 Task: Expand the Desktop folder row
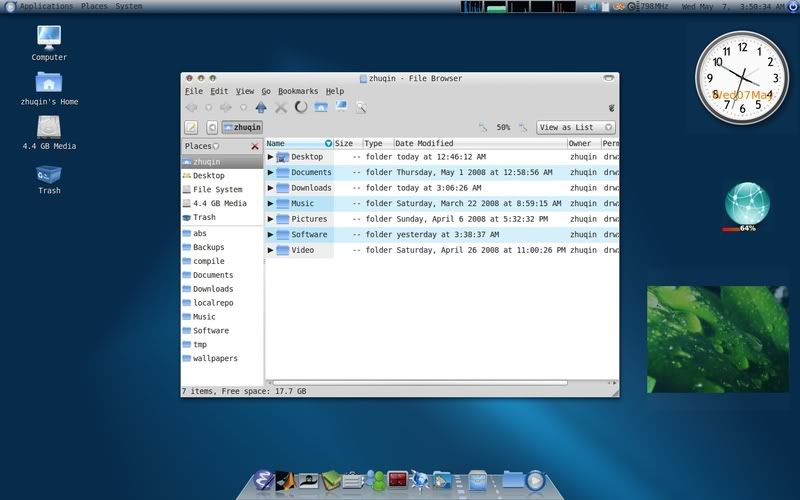(x=270, y=157)
